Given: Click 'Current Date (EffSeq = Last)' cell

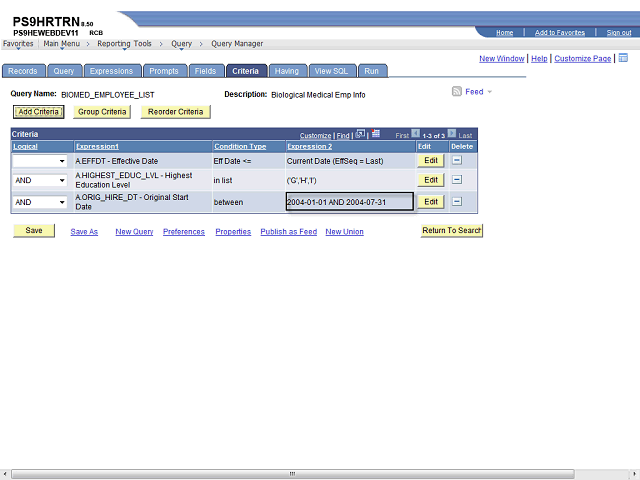Looking at the screenshot, I should [335, 161].
